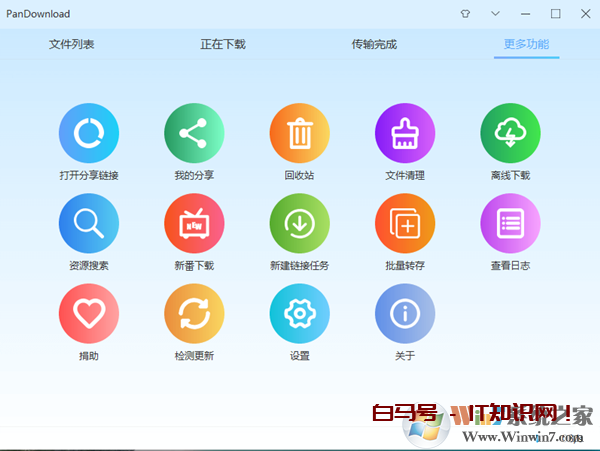
Task: Create a 新建链接任务 link task
Action: pos(299,223)
